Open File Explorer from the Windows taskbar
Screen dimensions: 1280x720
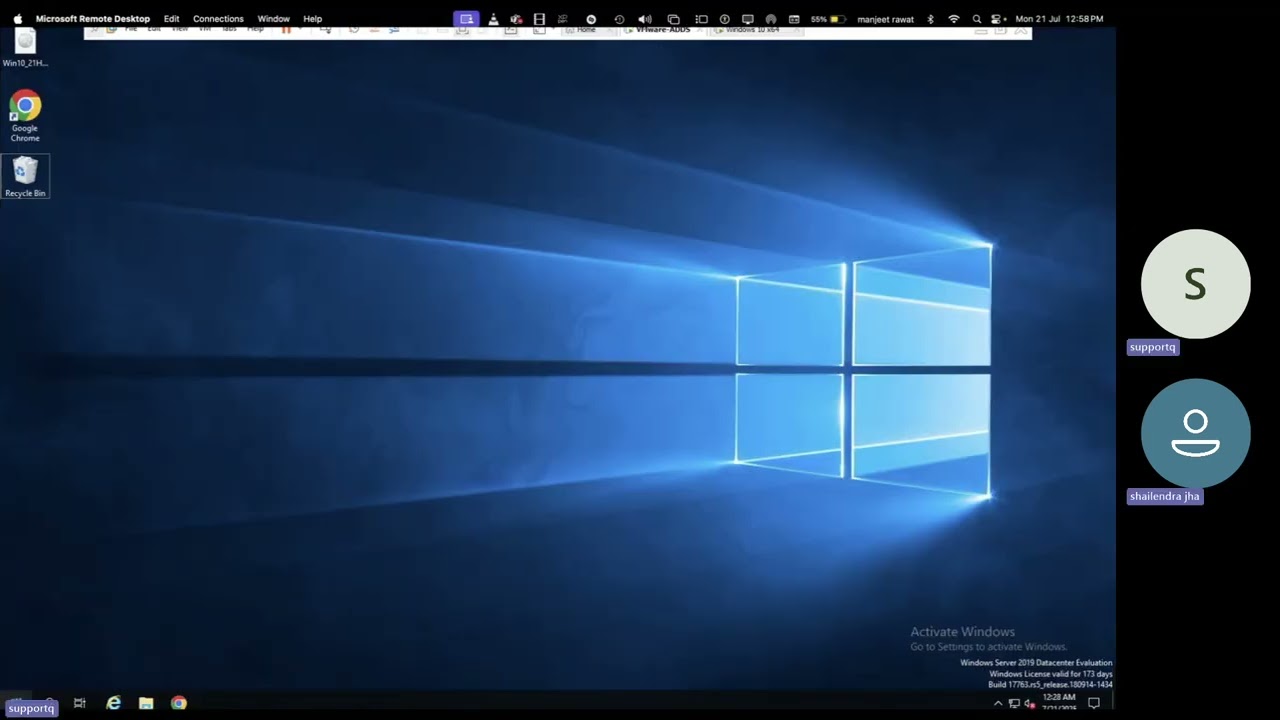pyautogui.click(x=146, y=703)
